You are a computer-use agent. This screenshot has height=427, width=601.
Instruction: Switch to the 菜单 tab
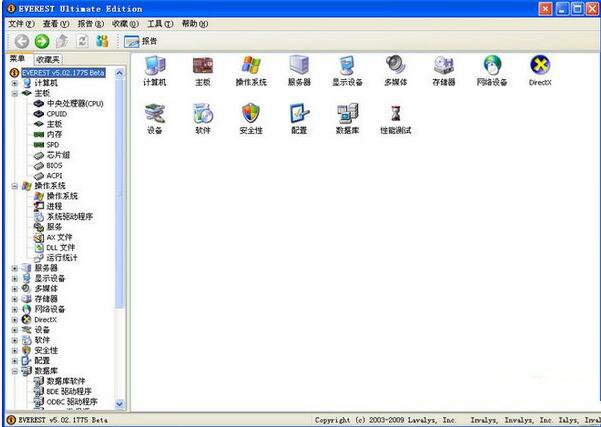coord(18,59)
